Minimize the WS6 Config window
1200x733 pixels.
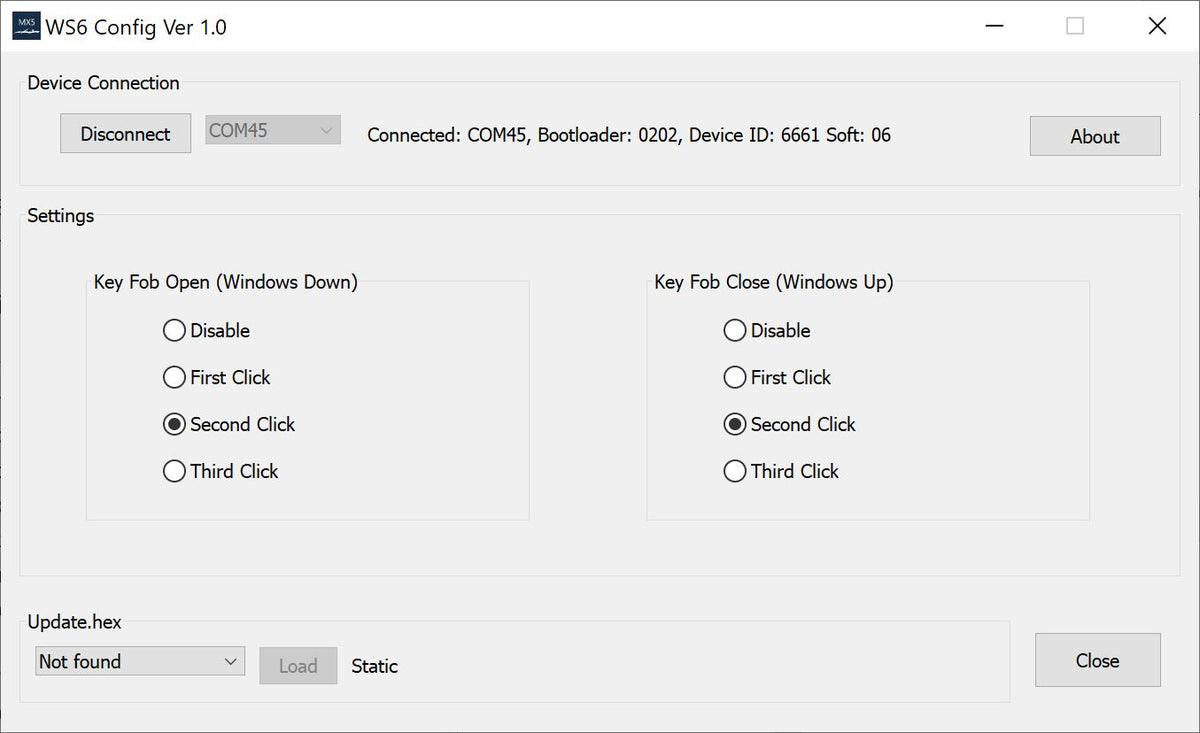pos(994,26)
